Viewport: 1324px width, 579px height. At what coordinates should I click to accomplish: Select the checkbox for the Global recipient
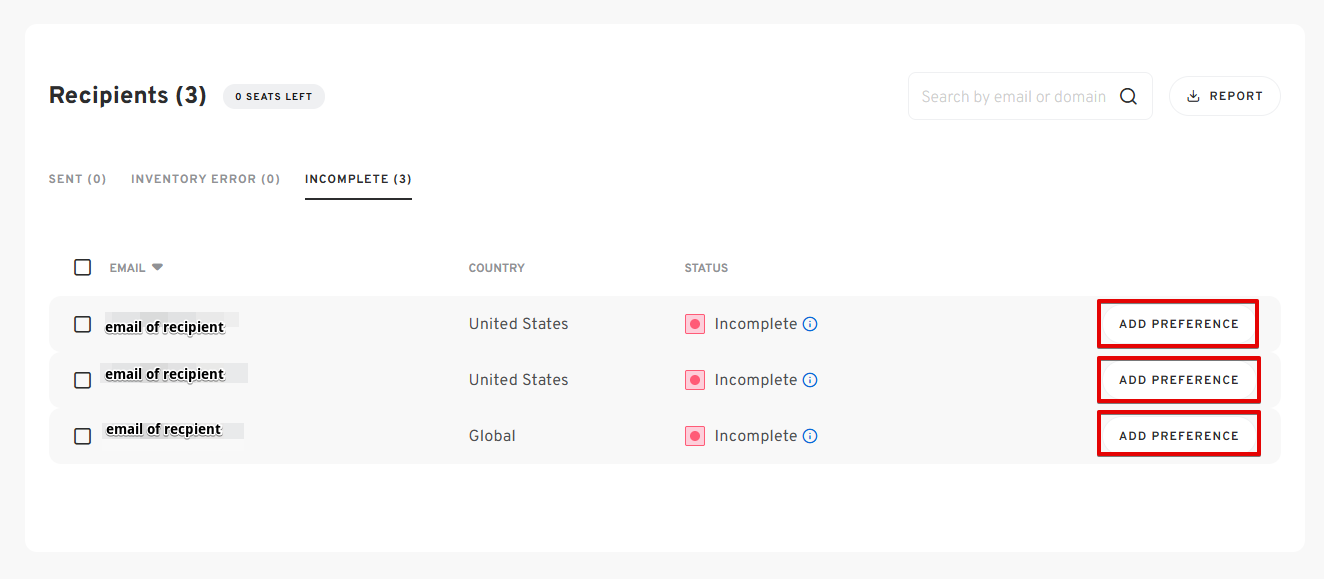(83, 436)
